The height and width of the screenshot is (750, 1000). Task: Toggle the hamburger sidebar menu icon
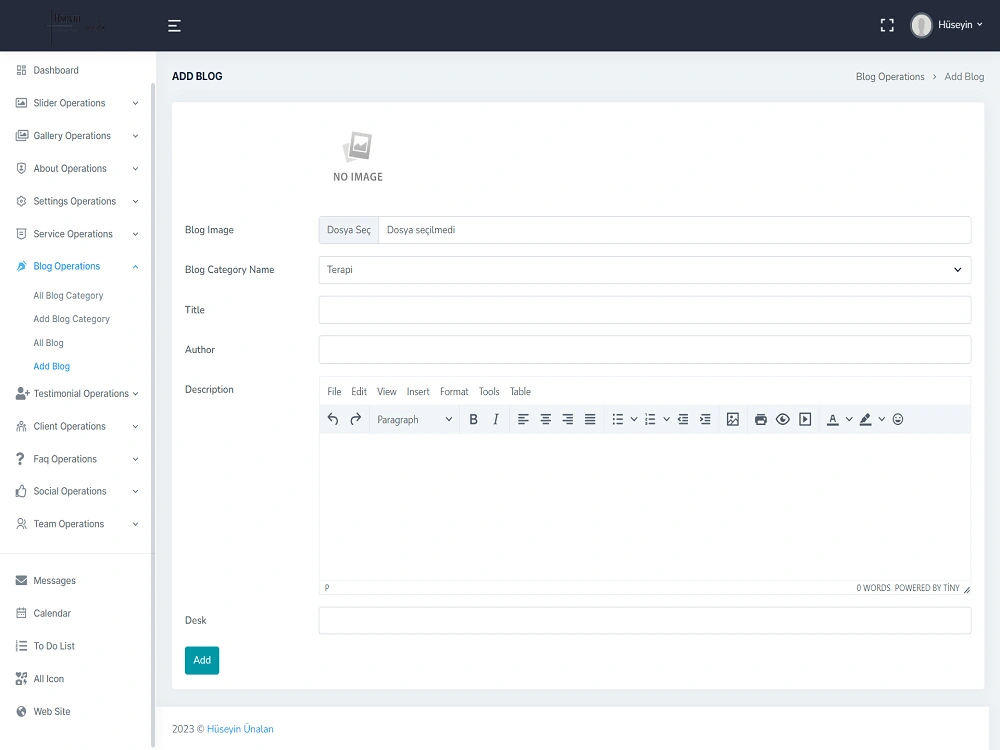coord(174,26)
